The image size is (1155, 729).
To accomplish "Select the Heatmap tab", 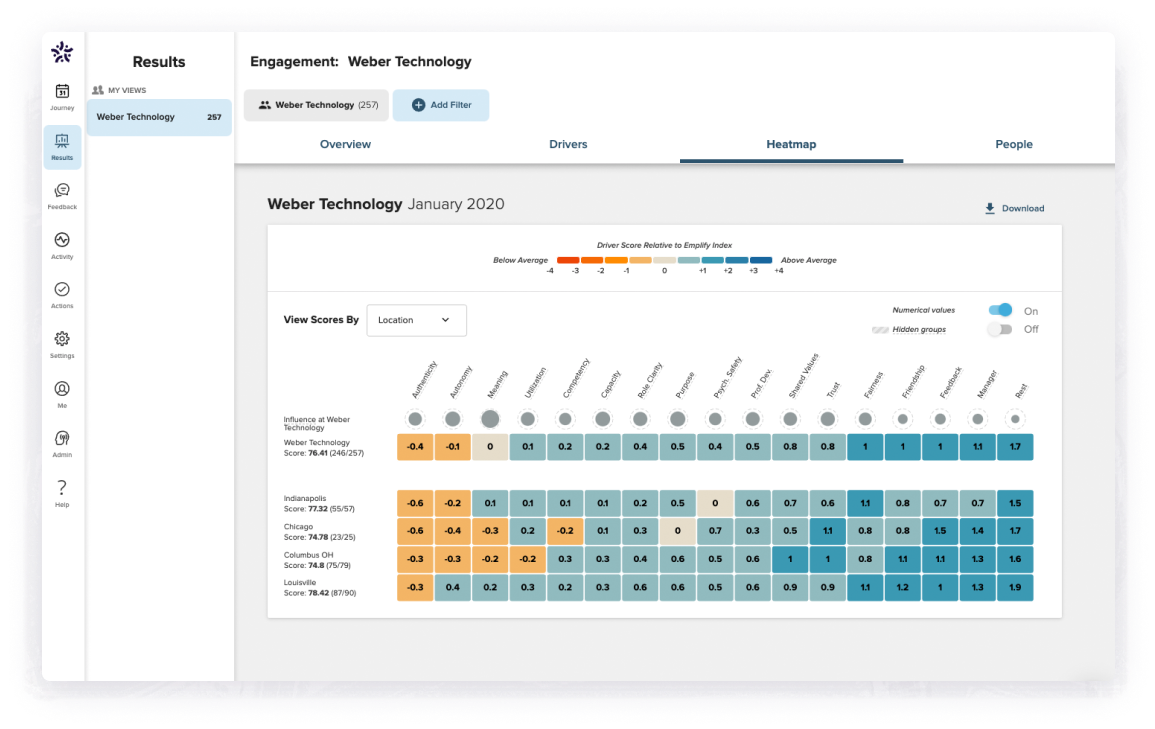I will [x=791, y=144].
